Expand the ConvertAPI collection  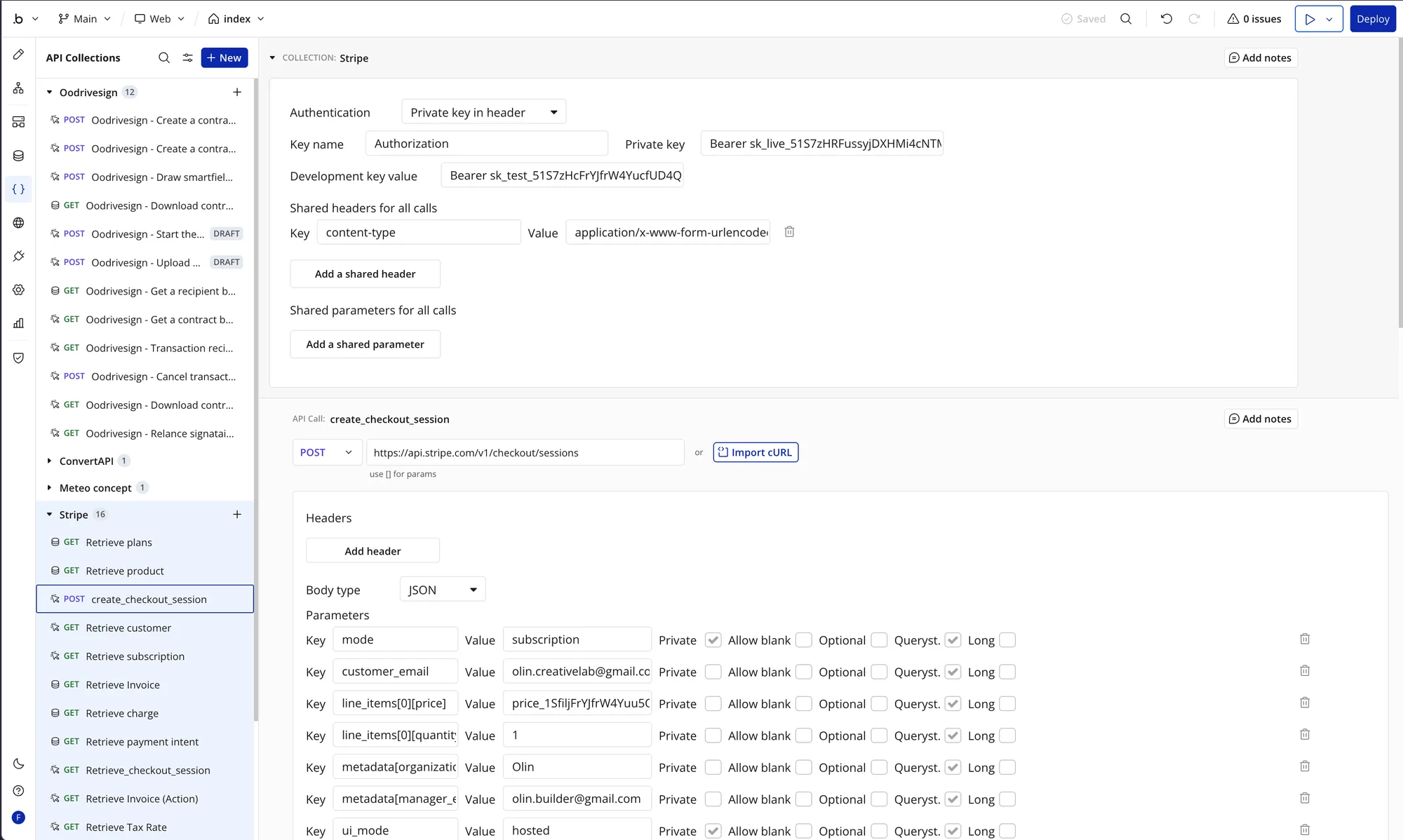49,461
